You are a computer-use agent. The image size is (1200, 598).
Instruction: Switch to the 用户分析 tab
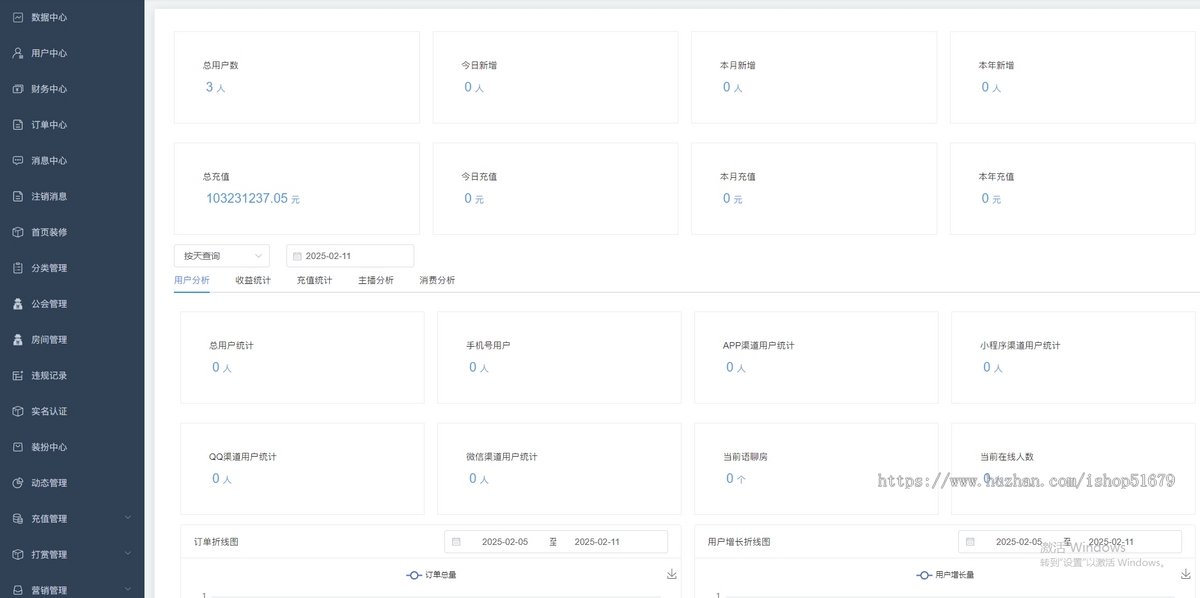pyautogui.click(x=192, y=281)
